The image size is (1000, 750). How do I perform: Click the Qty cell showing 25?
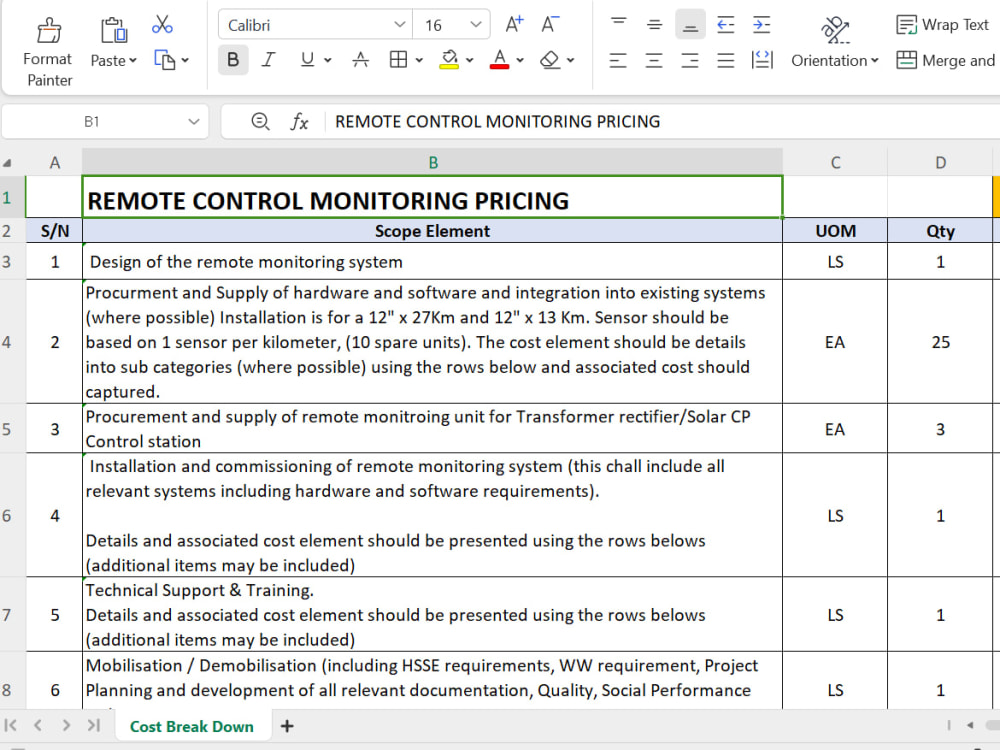[941, 342]
